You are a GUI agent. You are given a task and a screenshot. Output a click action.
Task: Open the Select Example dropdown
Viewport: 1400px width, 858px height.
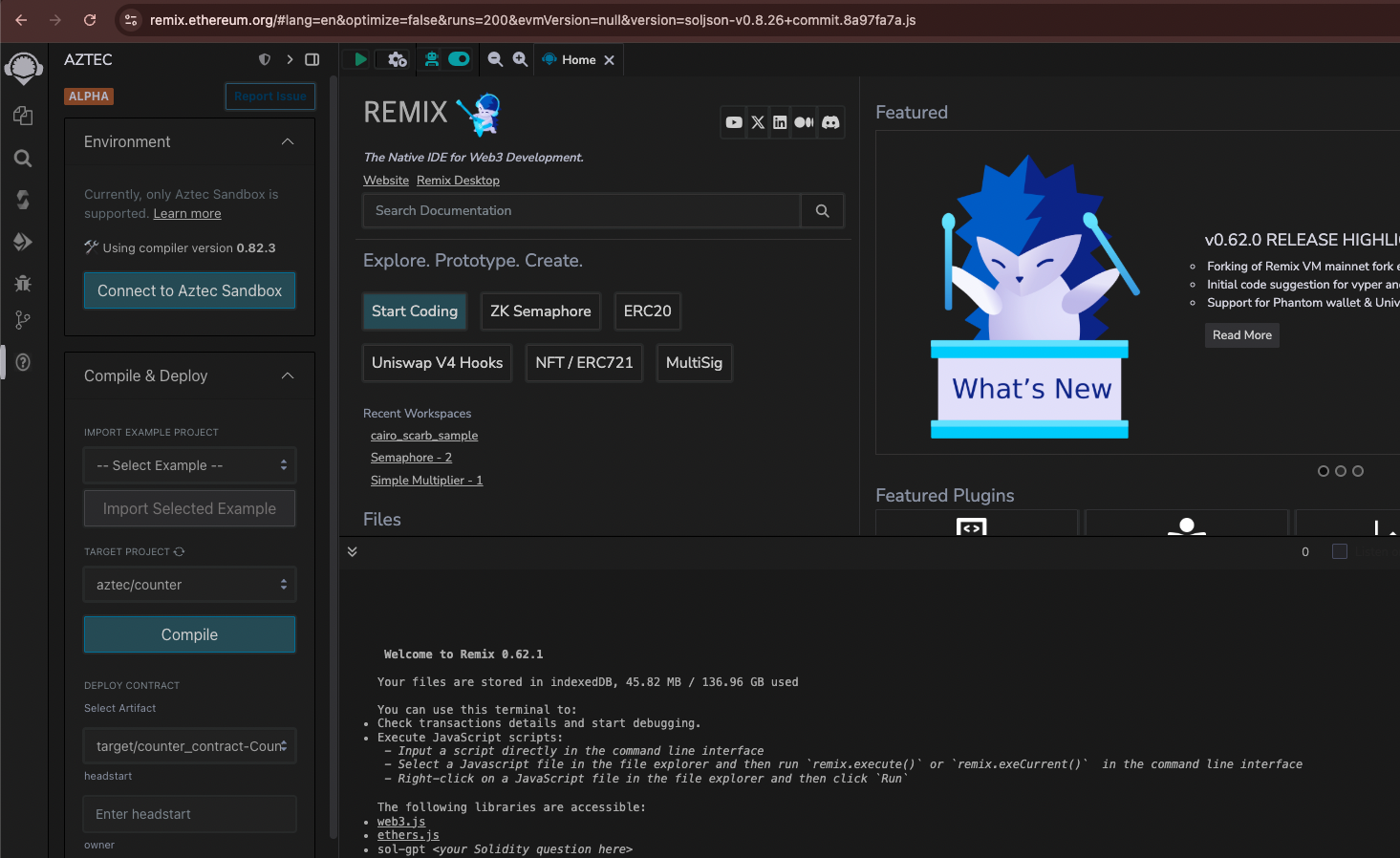tap(189, 465)
